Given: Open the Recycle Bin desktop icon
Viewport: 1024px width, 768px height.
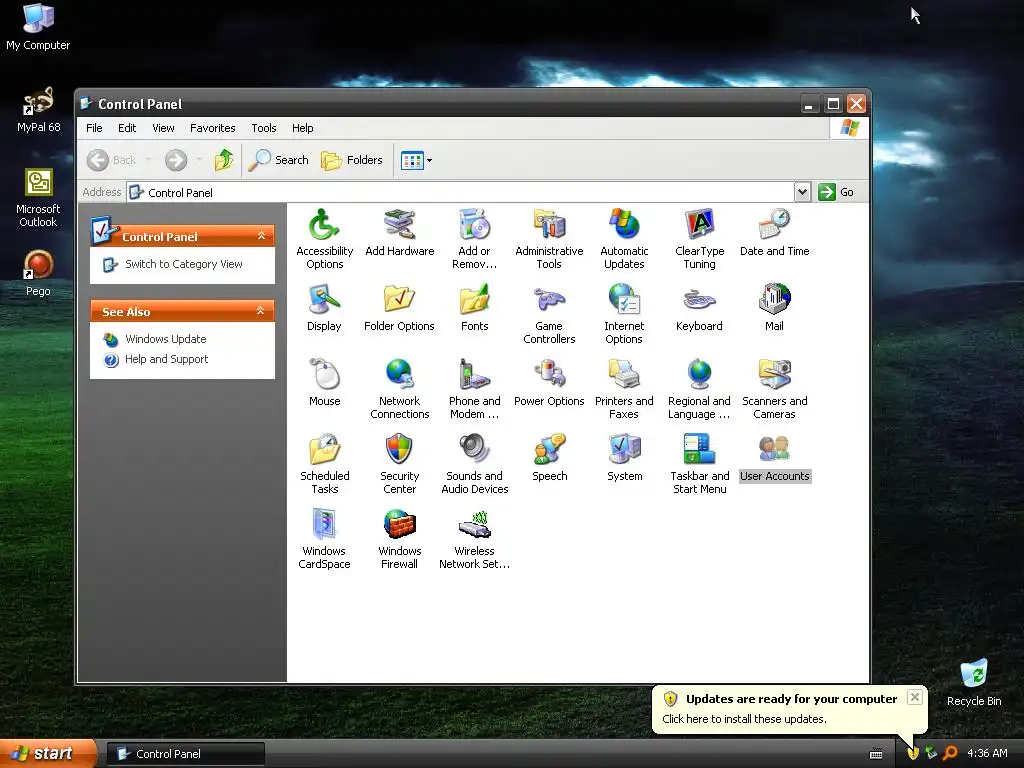Looking at the screenshot, I should 974,682.
